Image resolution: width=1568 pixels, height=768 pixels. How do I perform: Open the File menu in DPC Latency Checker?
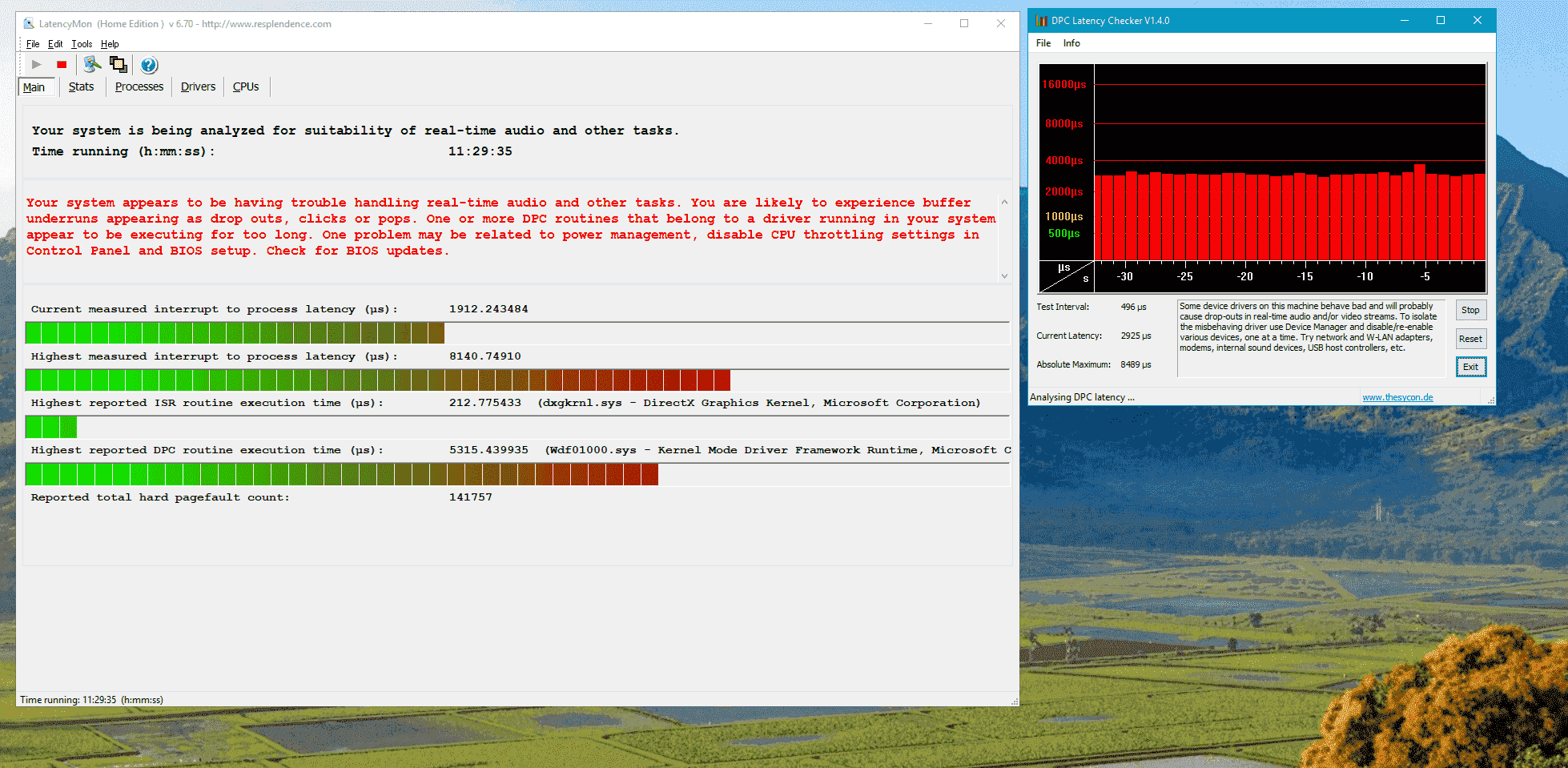(x=1043, y=43)
